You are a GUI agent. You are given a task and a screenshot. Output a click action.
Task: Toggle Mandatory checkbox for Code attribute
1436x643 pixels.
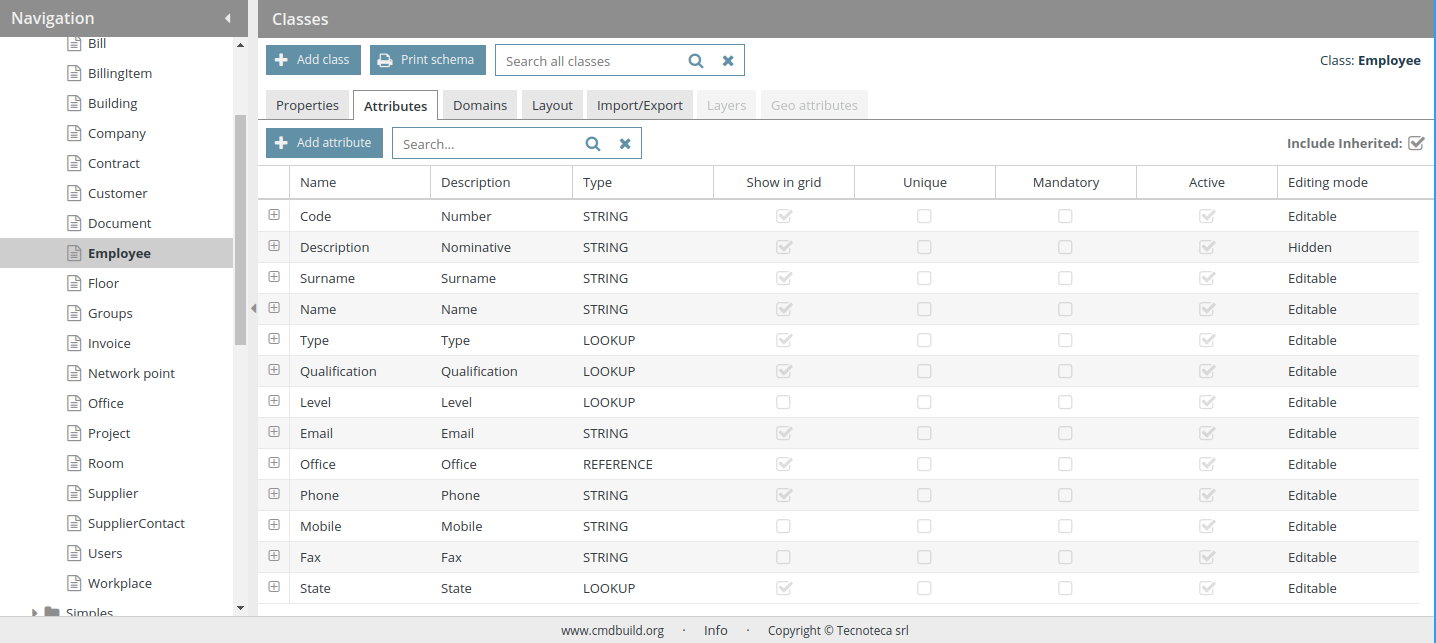coord(1065,216)
